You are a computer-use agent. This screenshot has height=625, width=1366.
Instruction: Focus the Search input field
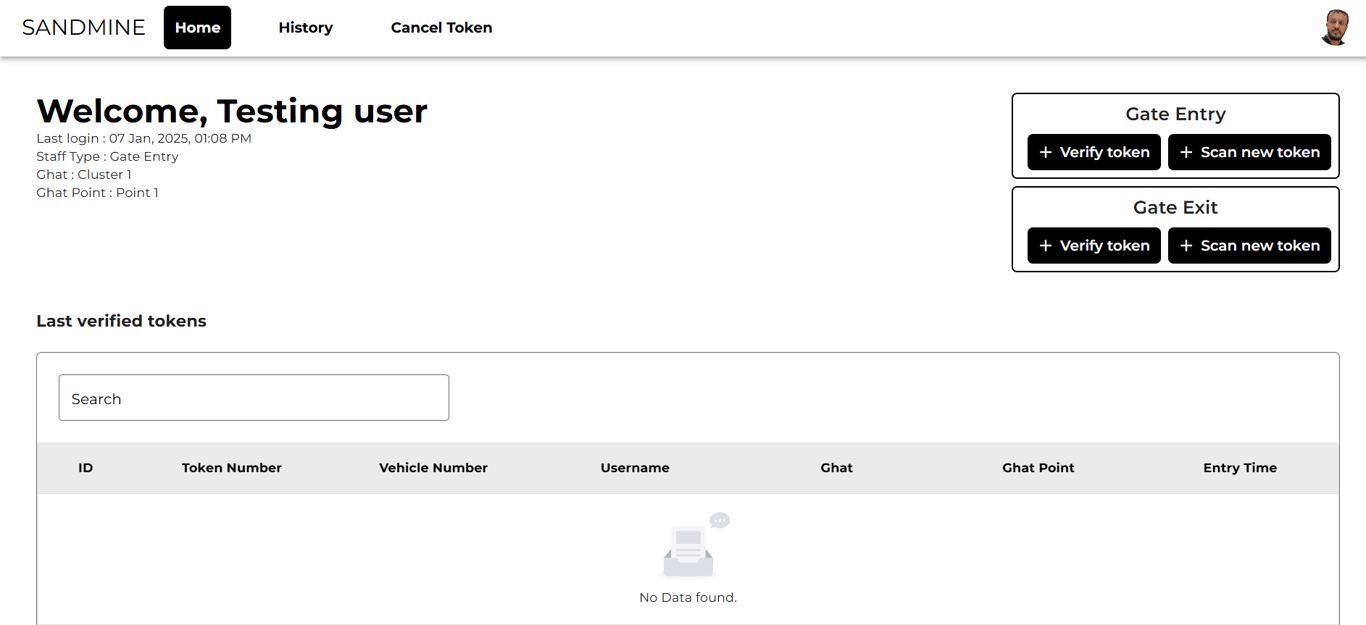coord(254,398)
